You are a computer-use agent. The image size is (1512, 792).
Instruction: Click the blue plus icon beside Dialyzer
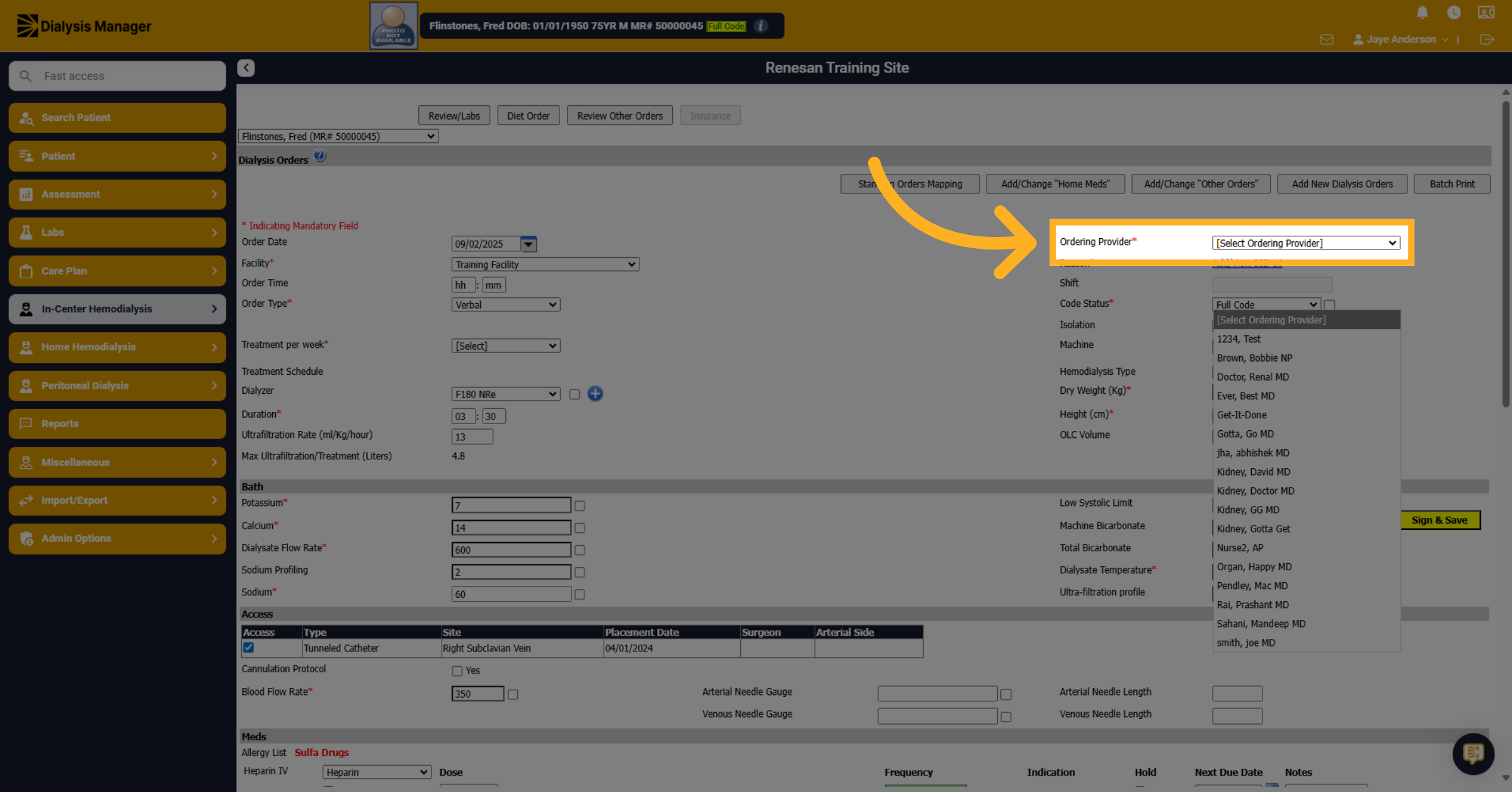point(595,394)
